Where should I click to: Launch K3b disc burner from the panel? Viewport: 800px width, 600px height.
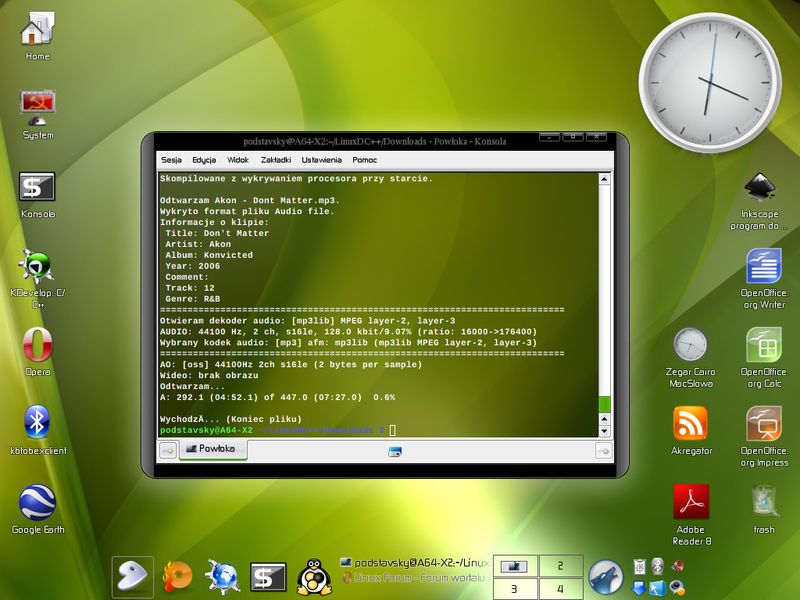pos(177,578)
